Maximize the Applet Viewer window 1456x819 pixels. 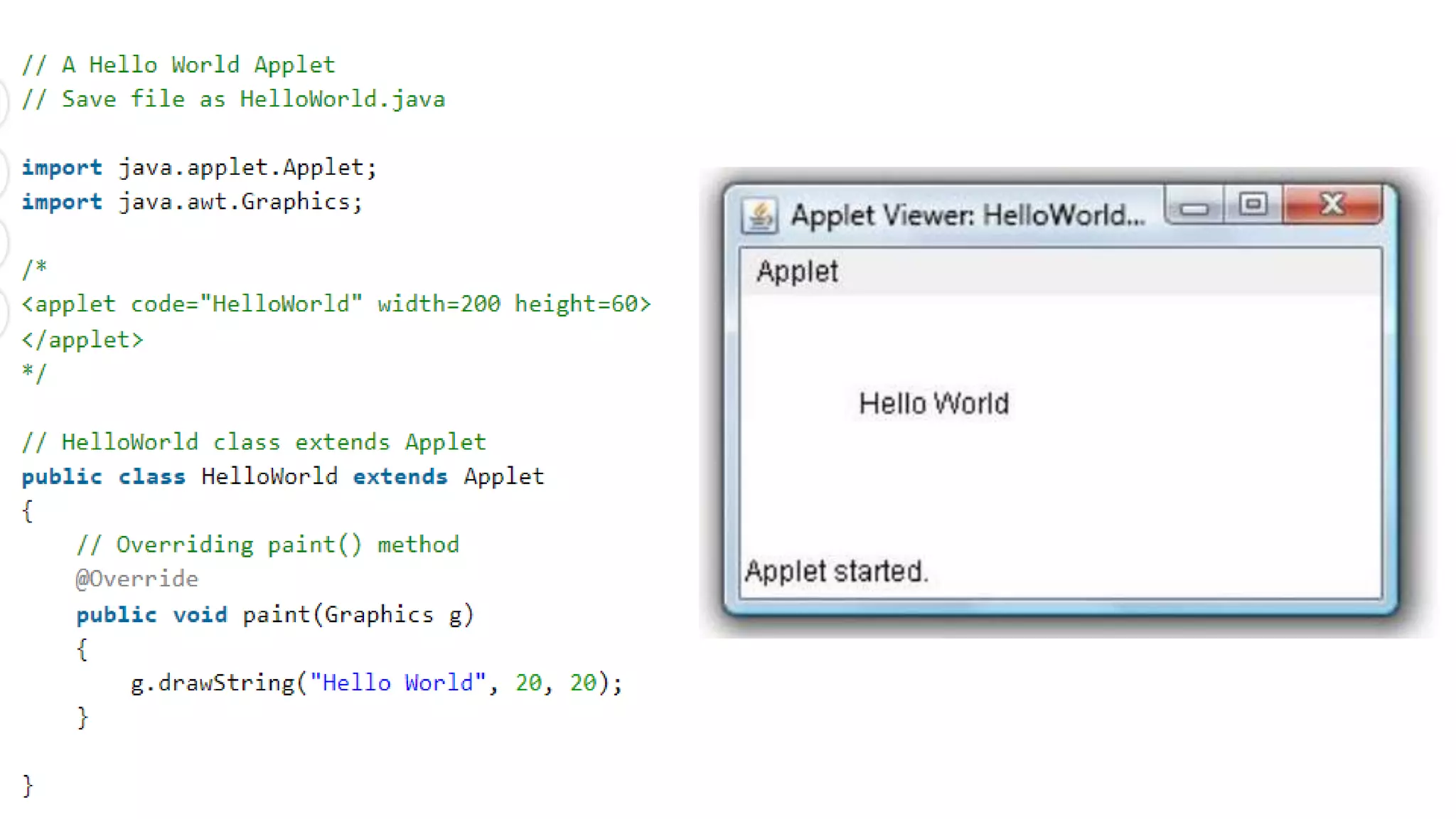click(1253, 205)
